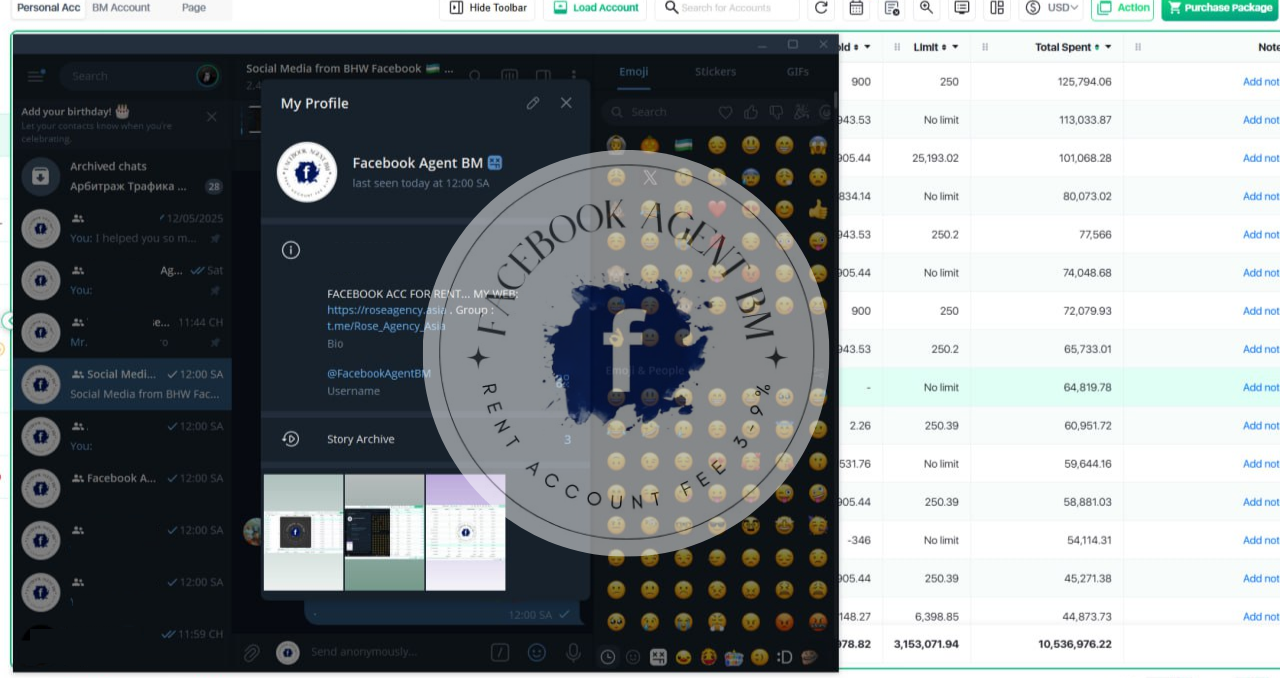Click the note settings icon after the calendar
The height and width of the screenshot is (678, 1280).
click(x=891, y=8)
